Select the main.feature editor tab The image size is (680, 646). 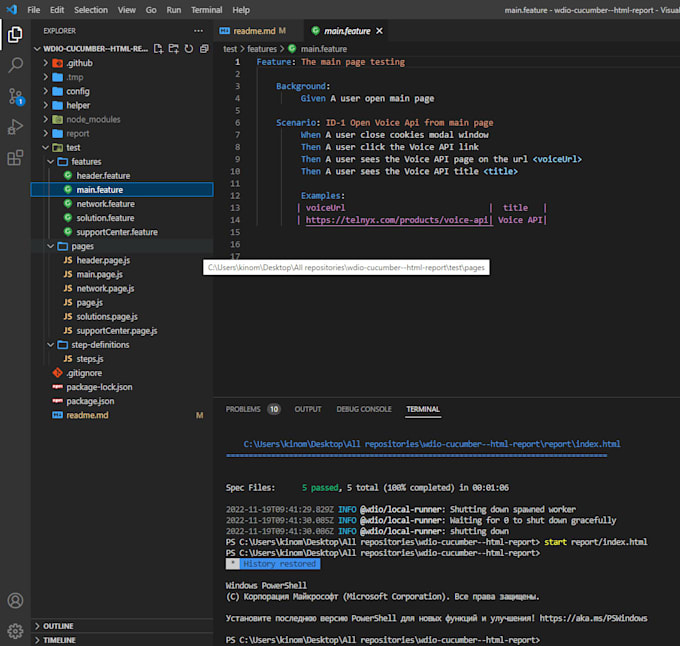point(347,31)
